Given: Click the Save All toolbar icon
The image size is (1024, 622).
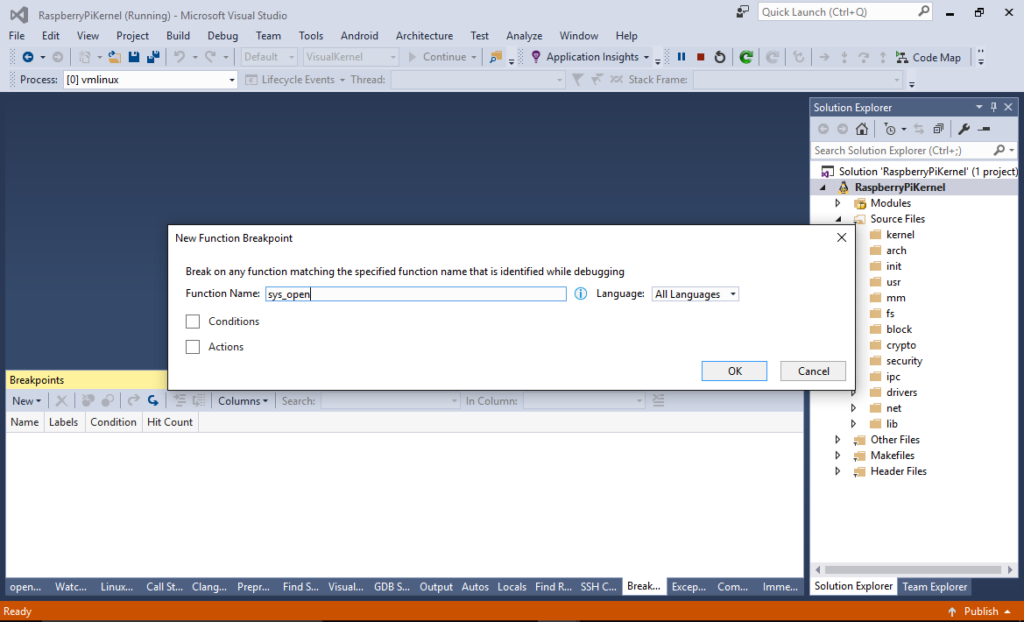Looking at the screenshot, I should (153, 57).
